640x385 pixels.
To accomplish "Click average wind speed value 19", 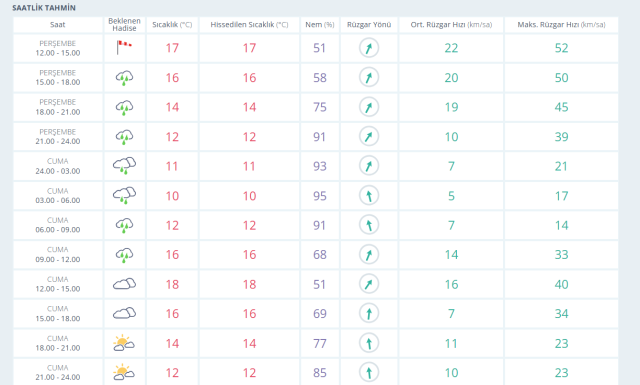I will [451, 107].
